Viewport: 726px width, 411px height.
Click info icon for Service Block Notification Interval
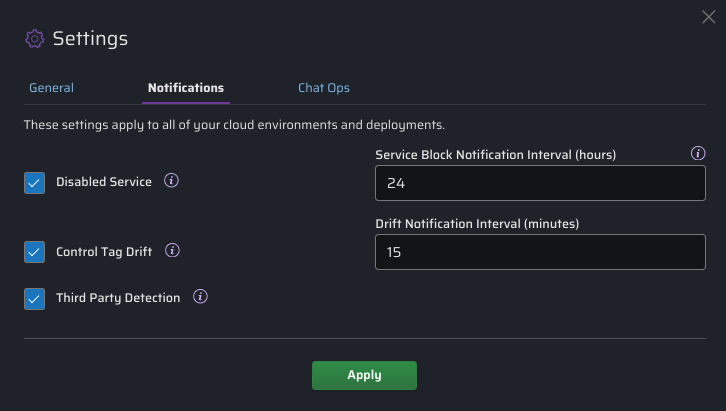[698, 154]
